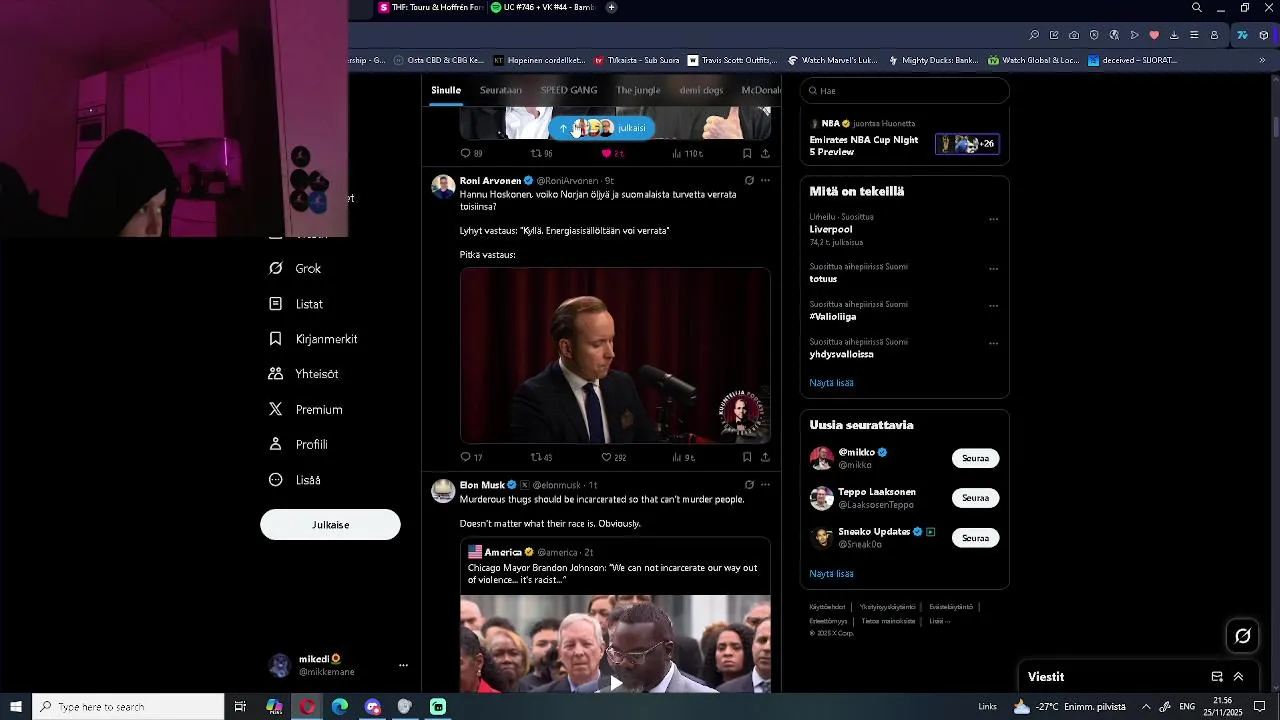Follow Sneako Updates

click(x=975, y=538)
